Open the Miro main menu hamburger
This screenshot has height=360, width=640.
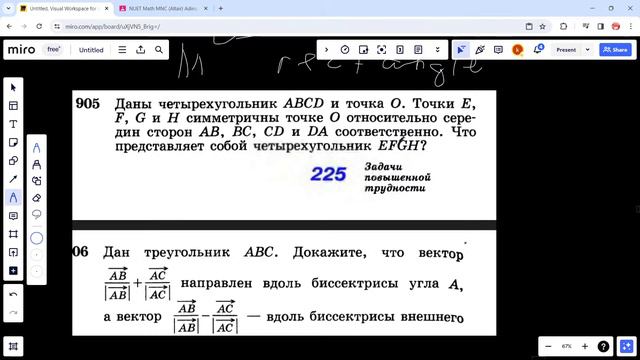[122, 50]
